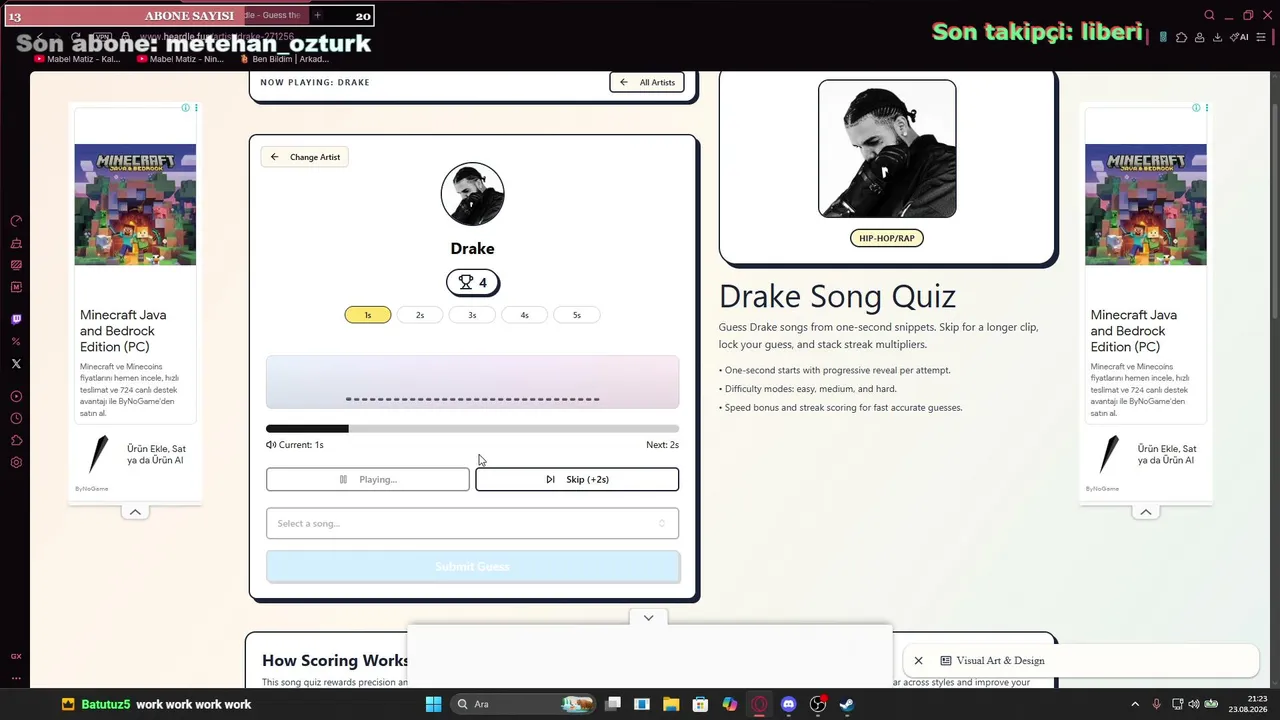Click the search icon in the browser title bar
Screen dimensions: 1280x720
click(1209, 15)
